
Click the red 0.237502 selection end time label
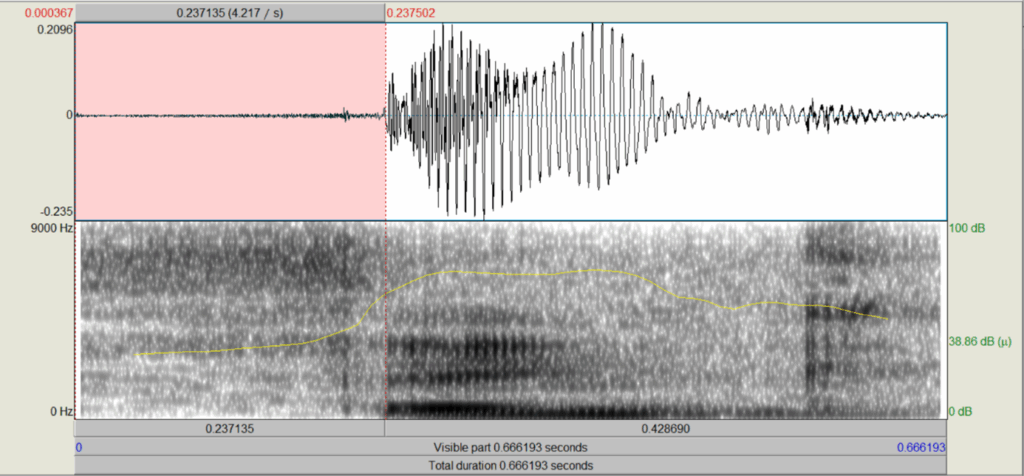tap(413, 12)
